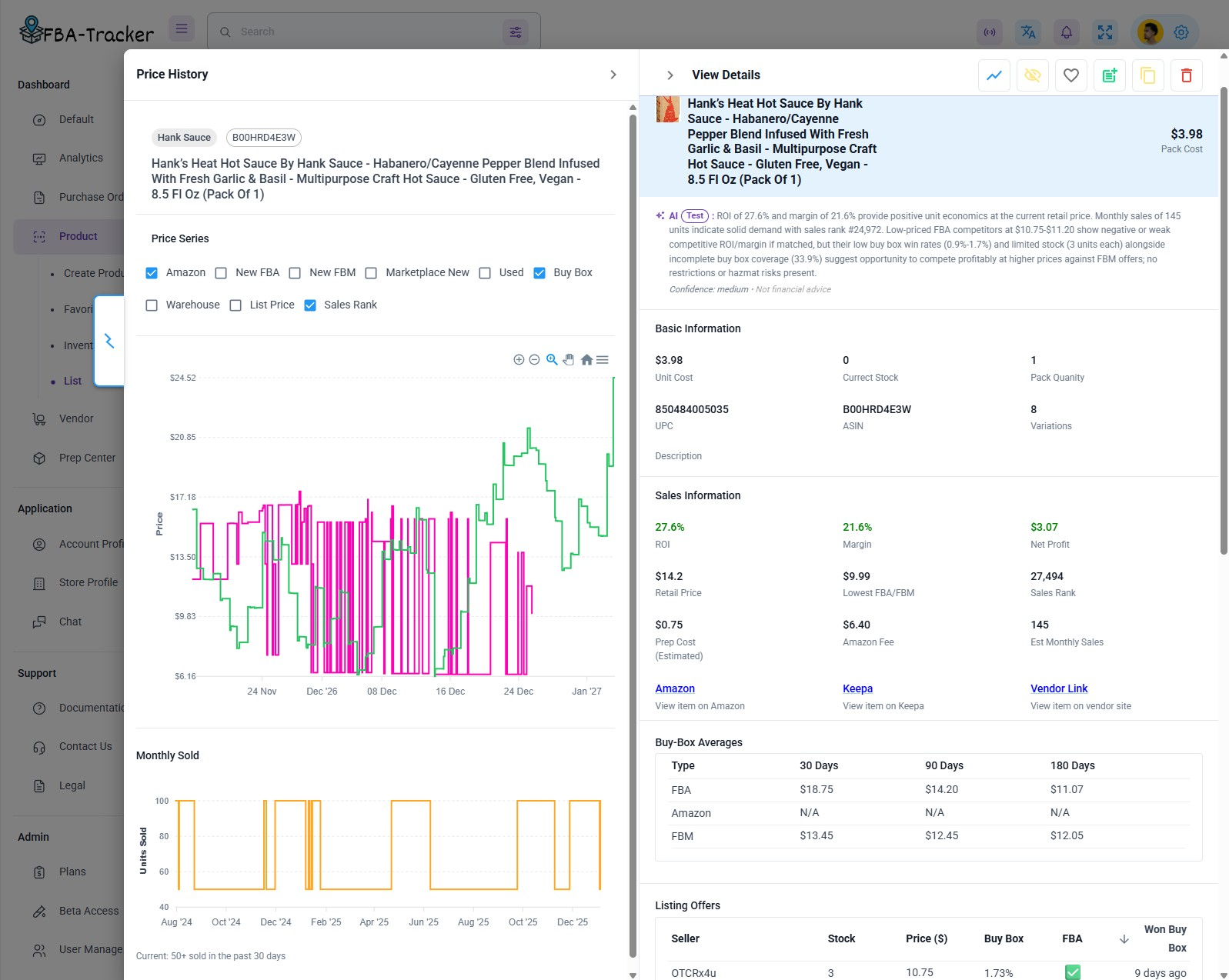Click the blue side panel toggle arrow

(109, 341)
